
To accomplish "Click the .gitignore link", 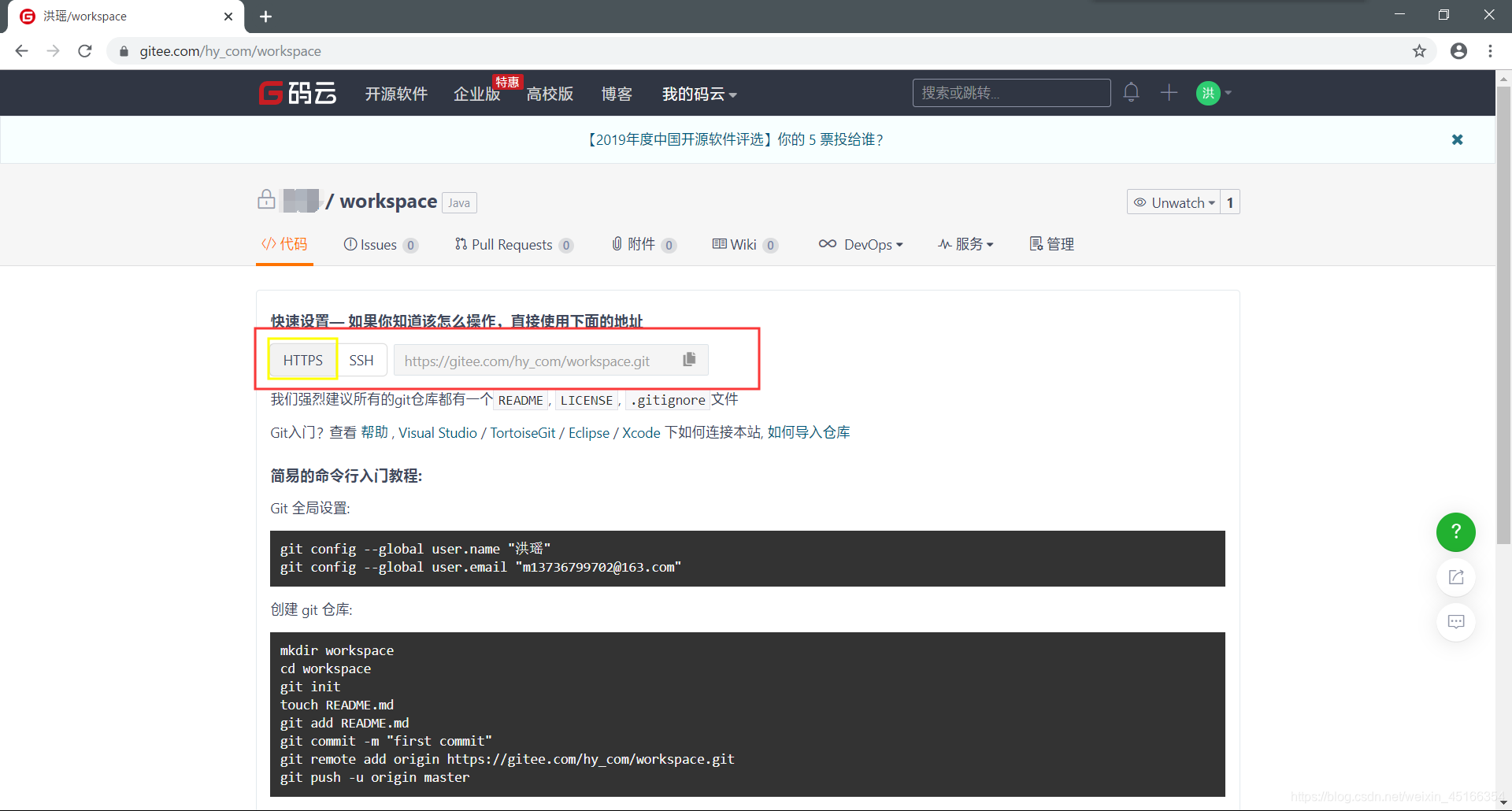I will point(668,400).
